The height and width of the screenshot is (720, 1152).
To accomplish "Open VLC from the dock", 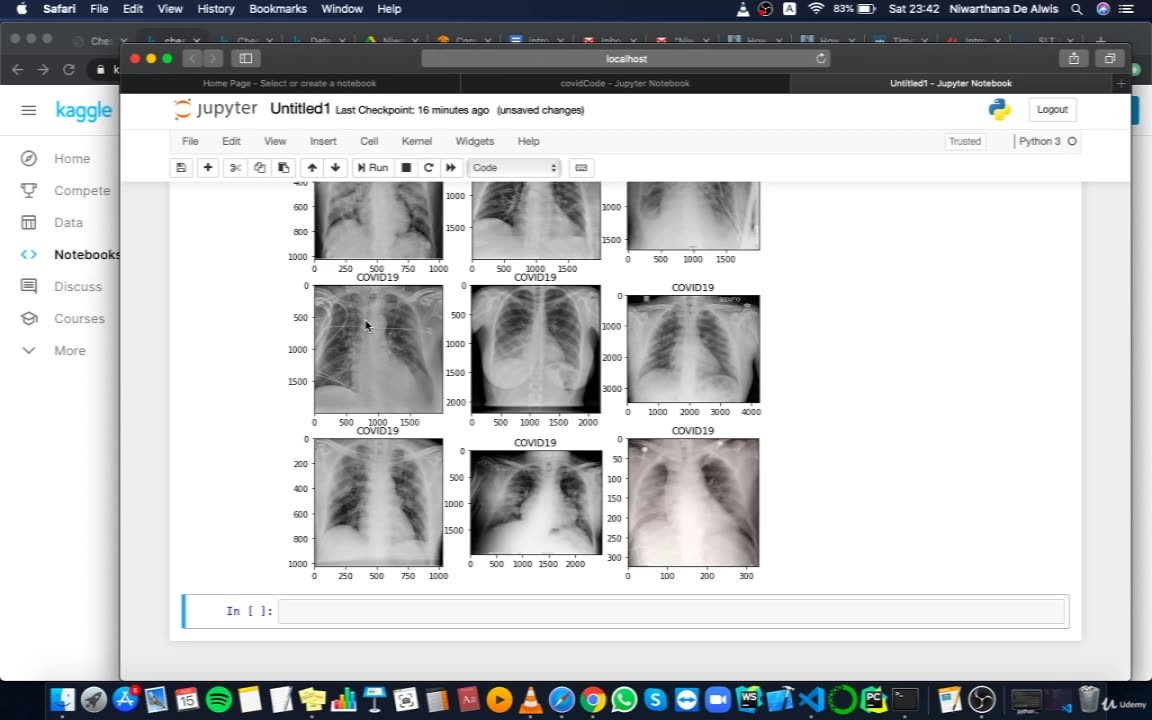I will [x=530, y=699].
